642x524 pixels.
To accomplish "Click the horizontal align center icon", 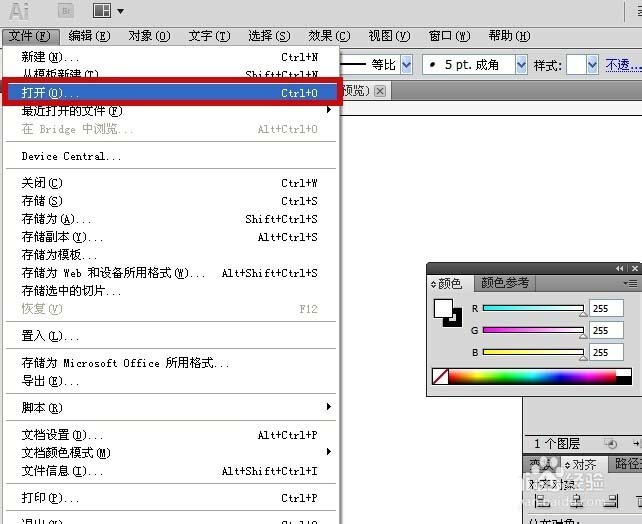I will 576,501.
